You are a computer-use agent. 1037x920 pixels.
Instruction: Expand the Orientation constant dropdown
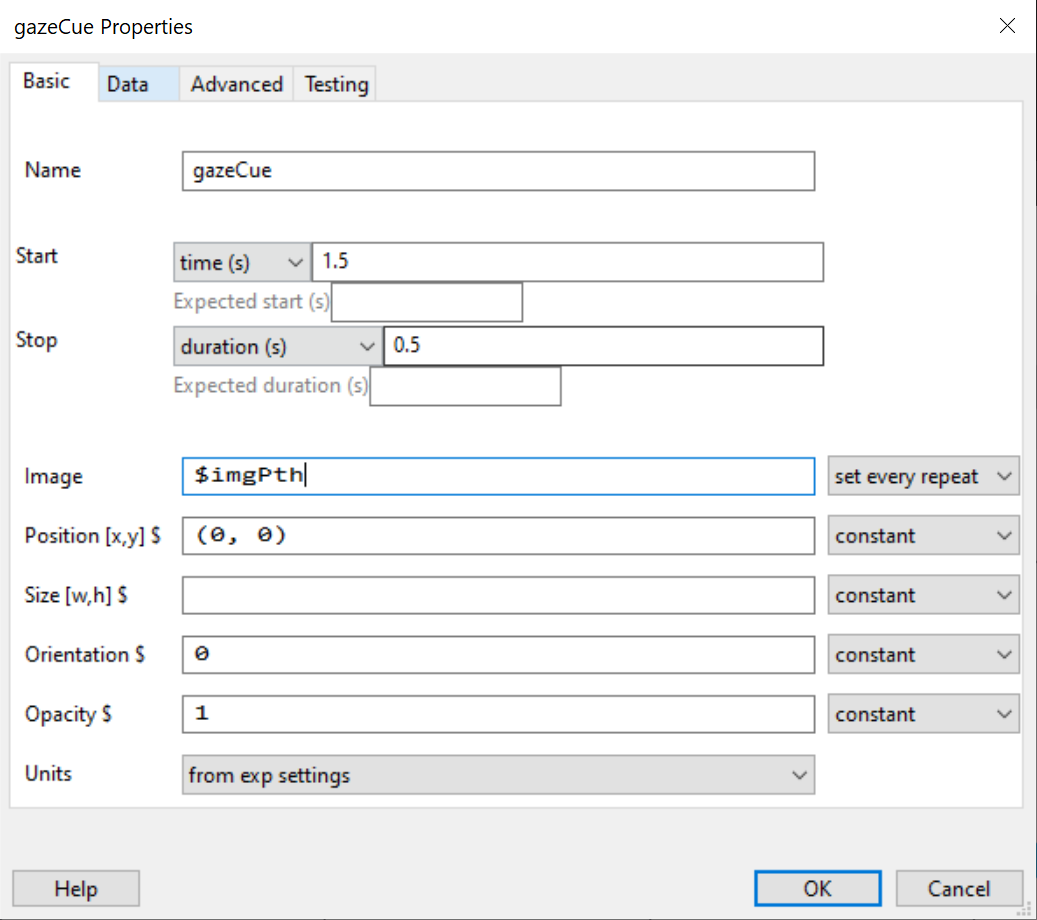pyautogui.click(x=923, y=655)
